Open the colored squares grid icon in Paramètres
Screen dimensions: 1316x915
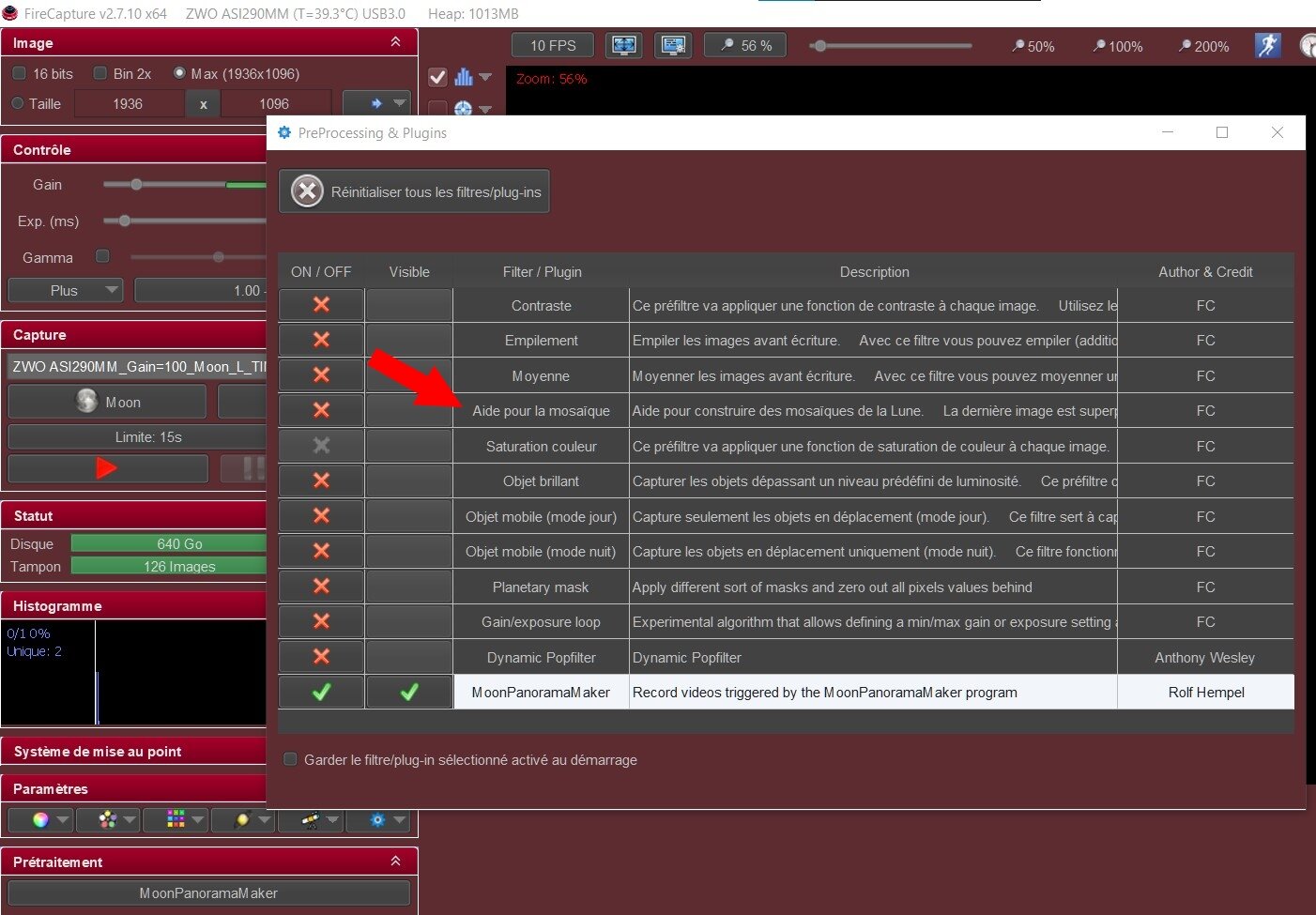tap(176, 819)
